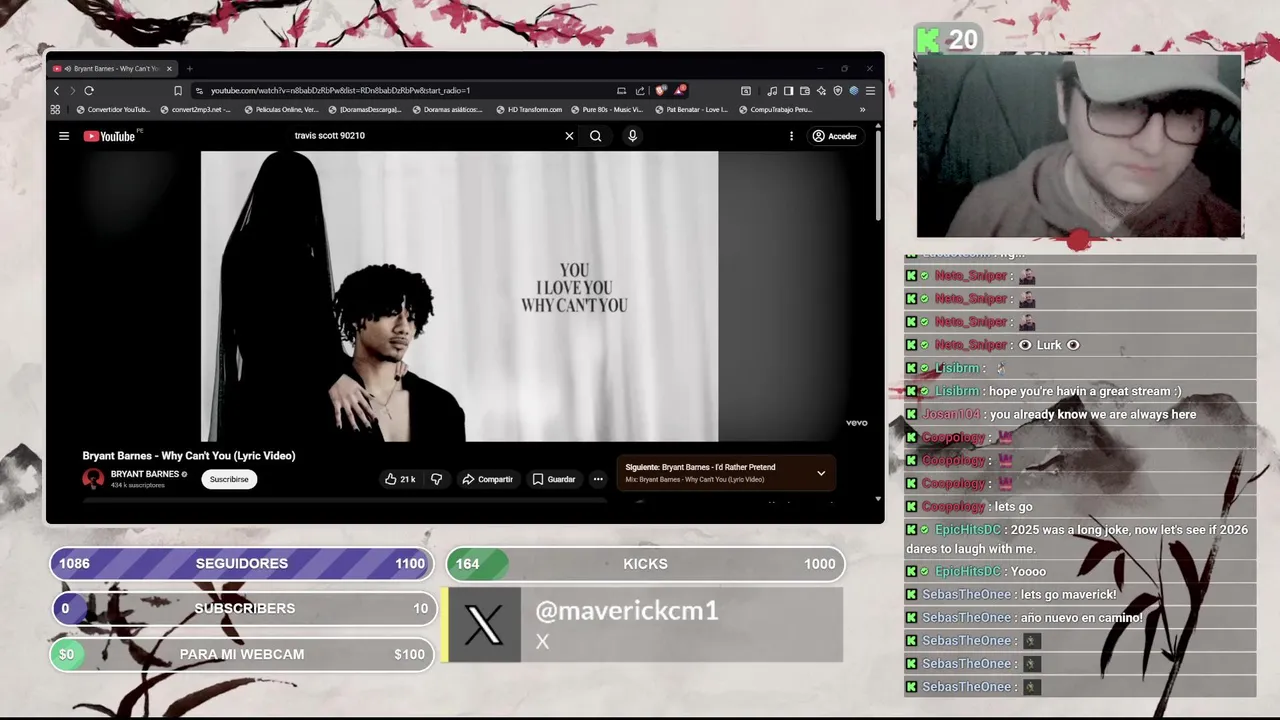This screenshot has height=720, width=1280.
Task: Go back using browser back arrow
Action: [x=56, y=90]
